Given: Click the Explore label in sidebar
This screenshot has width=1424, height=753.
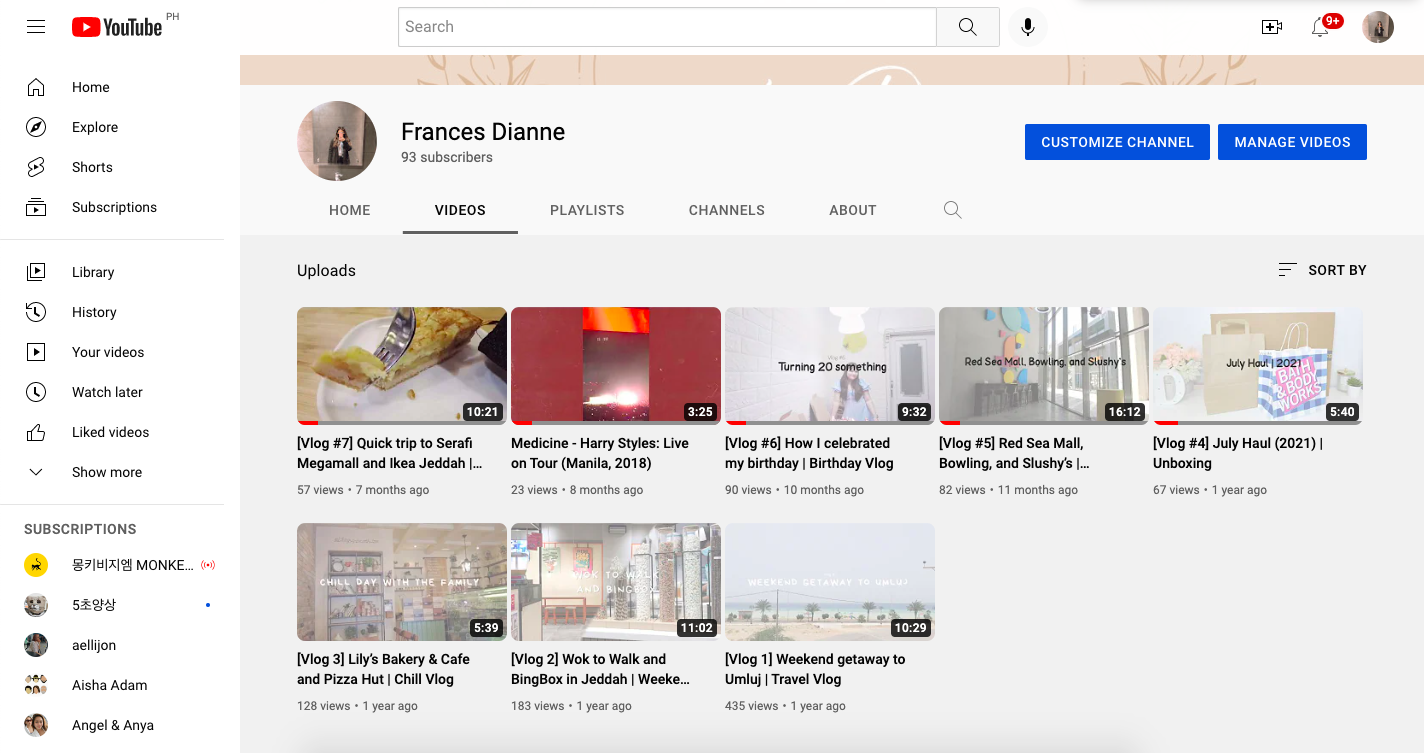Looking at the screenshot, I should (95, 127).
